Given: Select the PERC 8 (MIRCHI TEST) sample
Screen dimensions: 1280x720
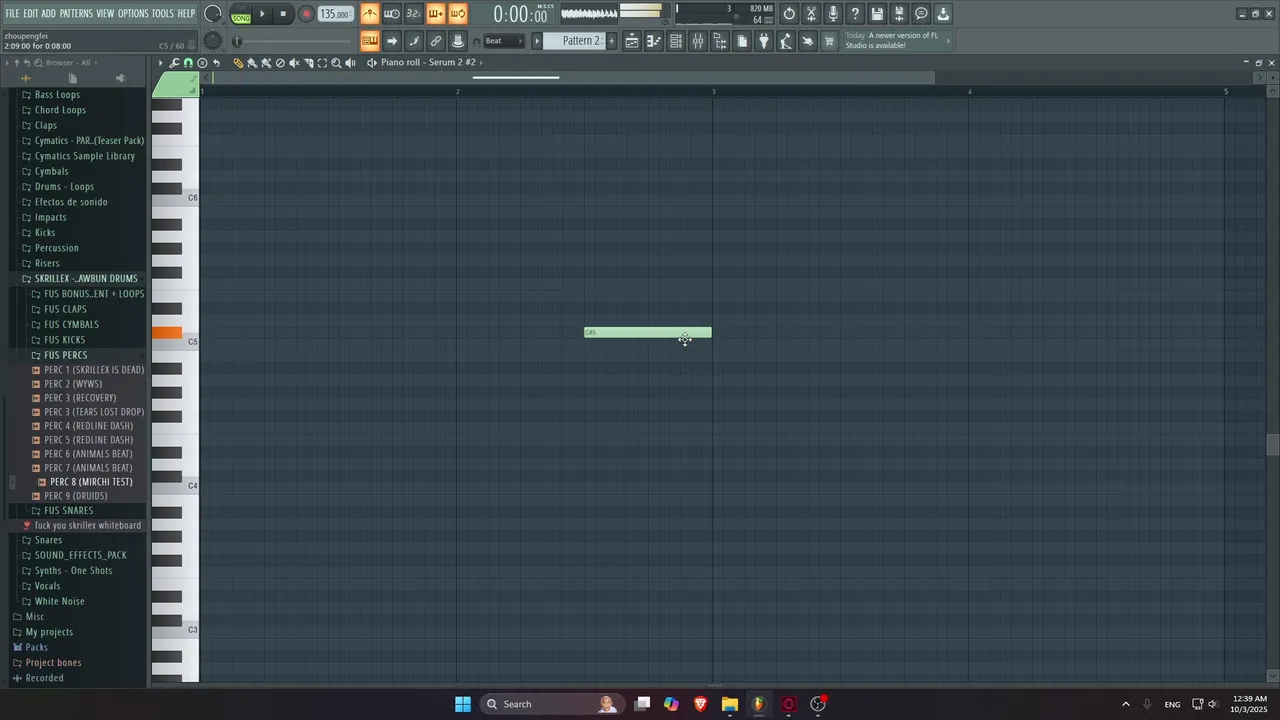Looking at the screenshot, I should tap(91, 482).
